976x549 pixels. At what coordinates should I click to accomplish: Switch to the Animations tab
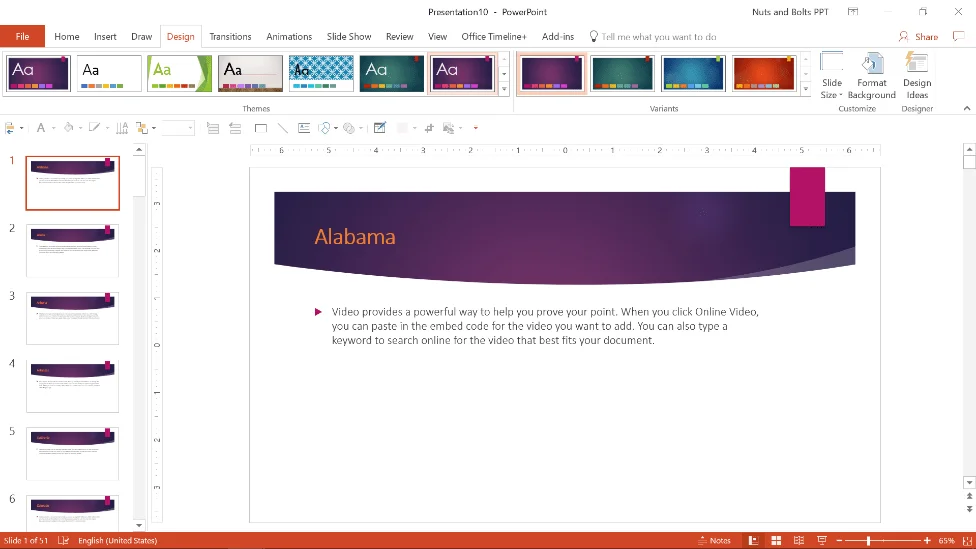click(x=289, y=37)
